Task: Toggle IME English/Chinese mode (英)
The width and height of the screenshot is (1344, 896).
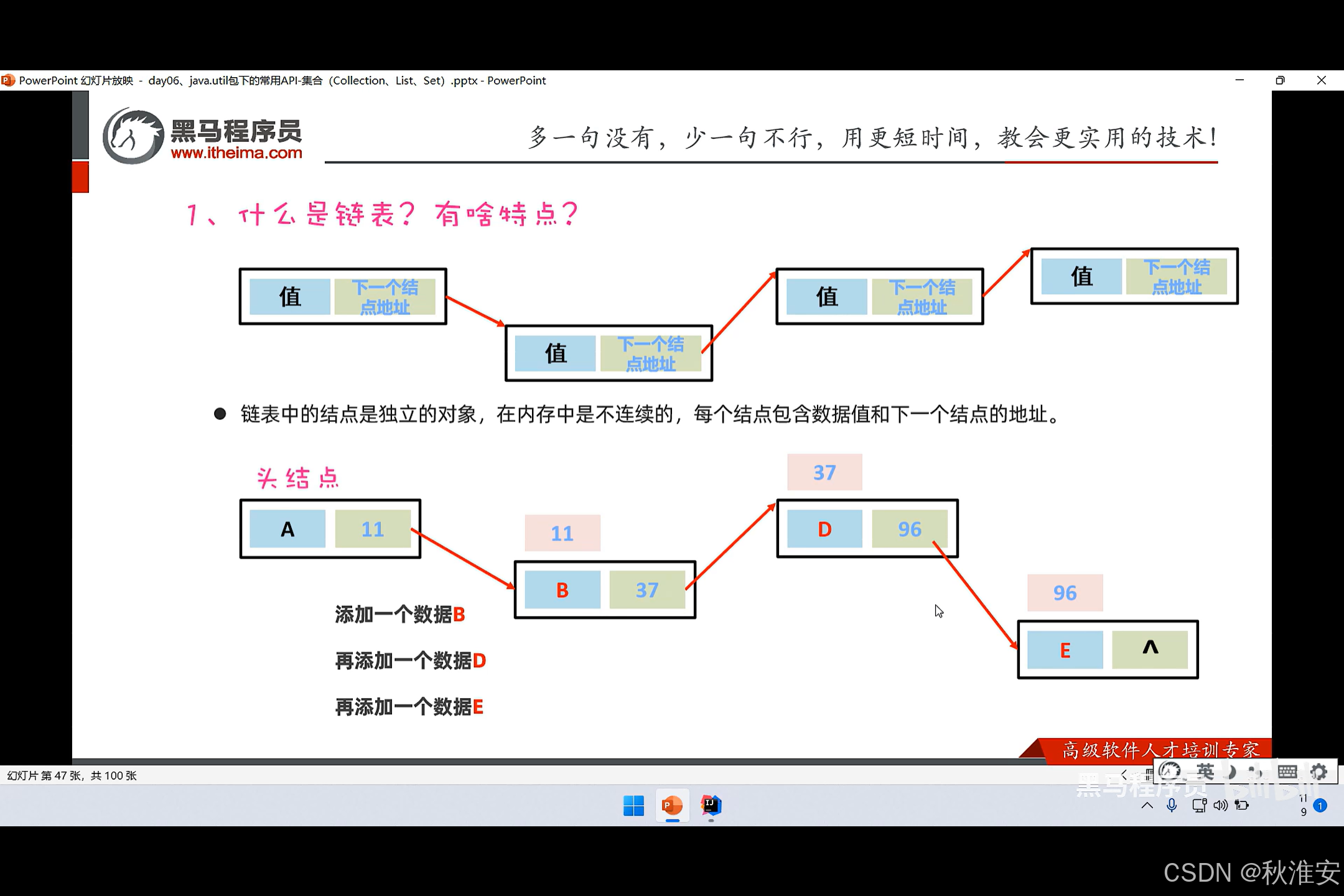Action: pos(1205,772)
